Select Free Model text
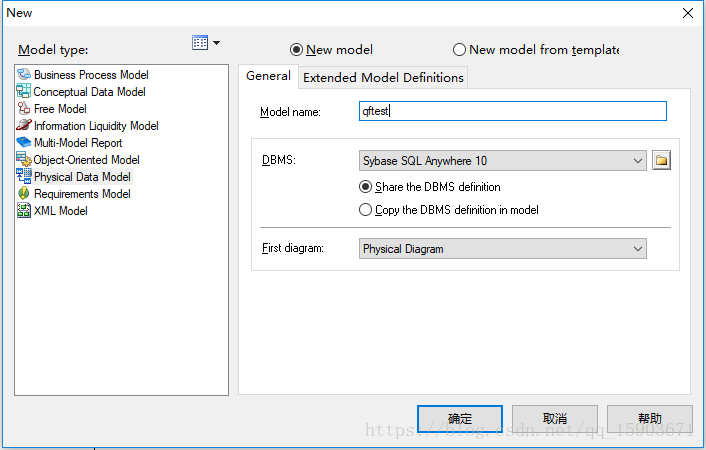 [x=60, y=109]
